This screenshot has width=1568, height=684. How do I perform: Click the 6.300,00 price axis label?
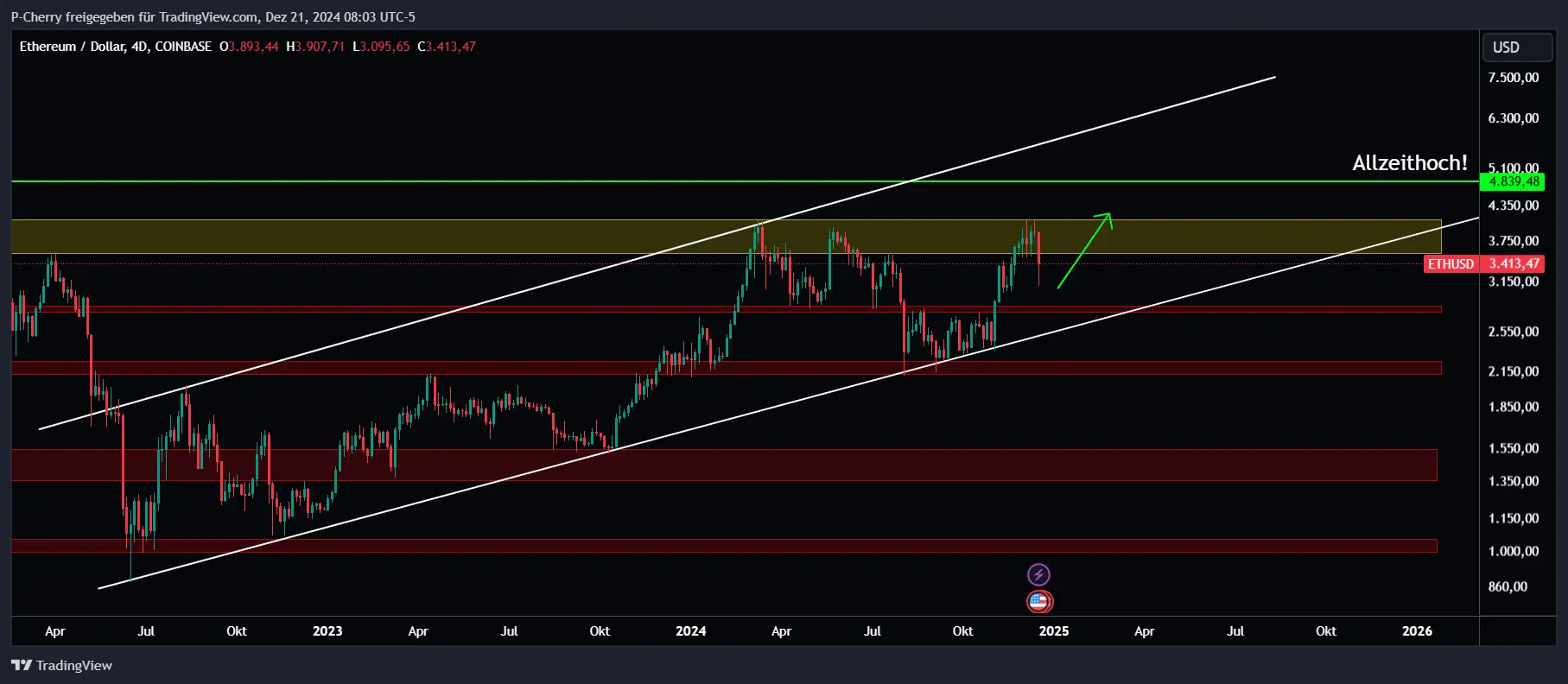(1513, 118)
